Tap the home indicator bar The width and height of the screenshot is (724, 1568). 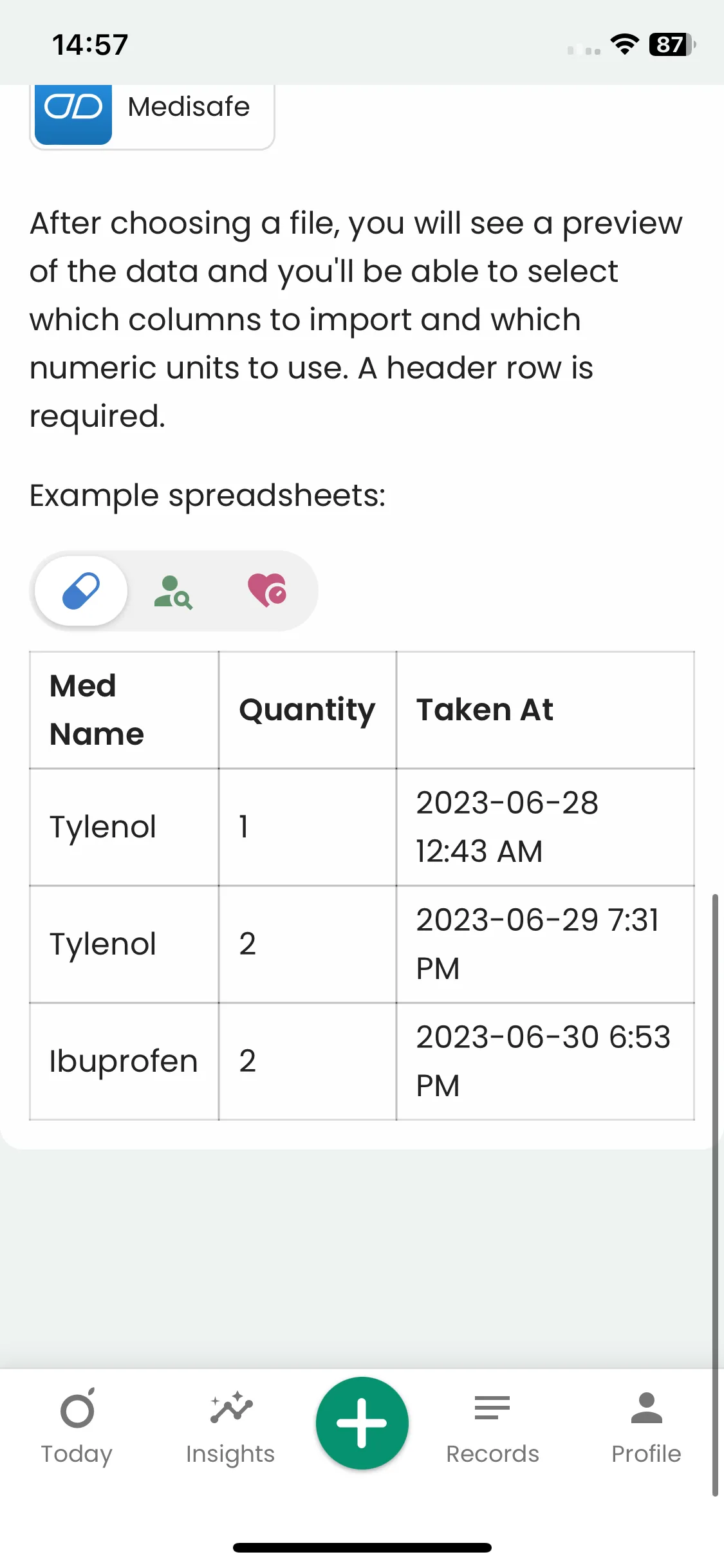[x=362, y=1547]
